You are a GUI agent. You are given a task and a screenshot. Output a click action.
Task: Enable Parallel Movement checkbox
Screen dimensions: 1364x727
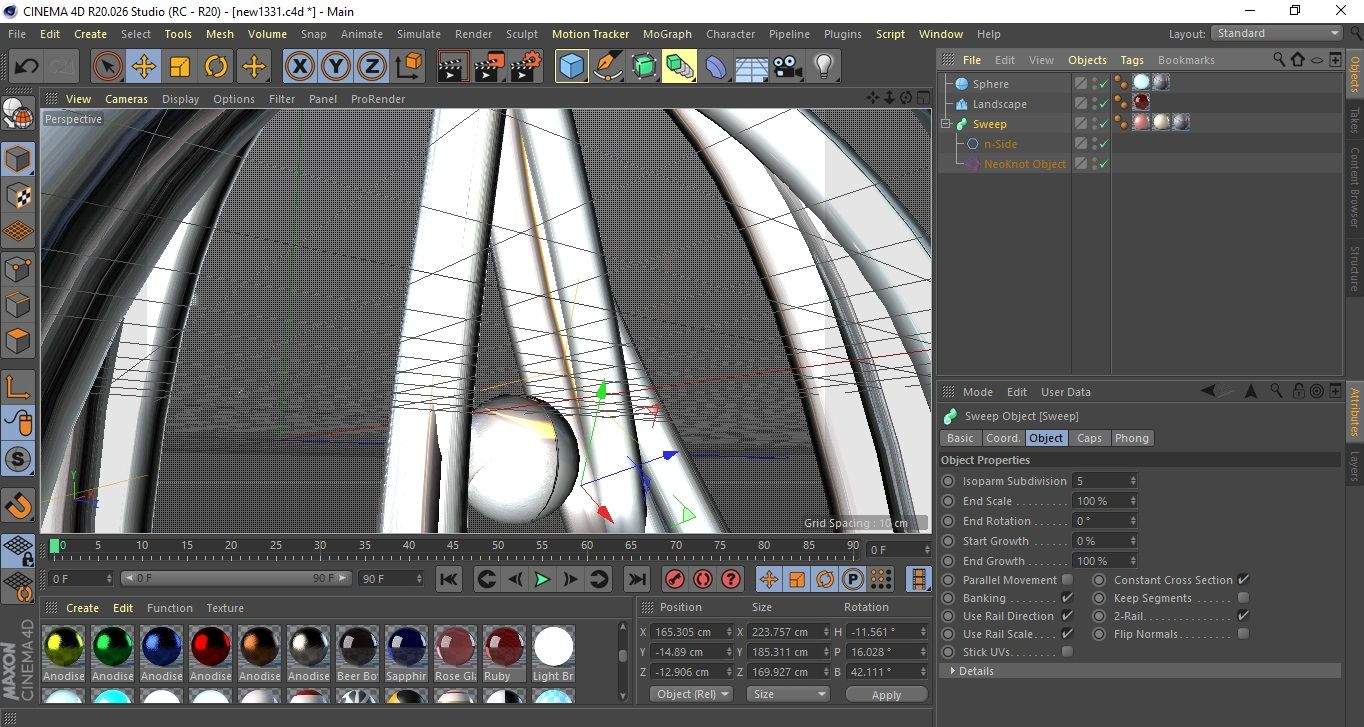click(x=1067, y=580)
